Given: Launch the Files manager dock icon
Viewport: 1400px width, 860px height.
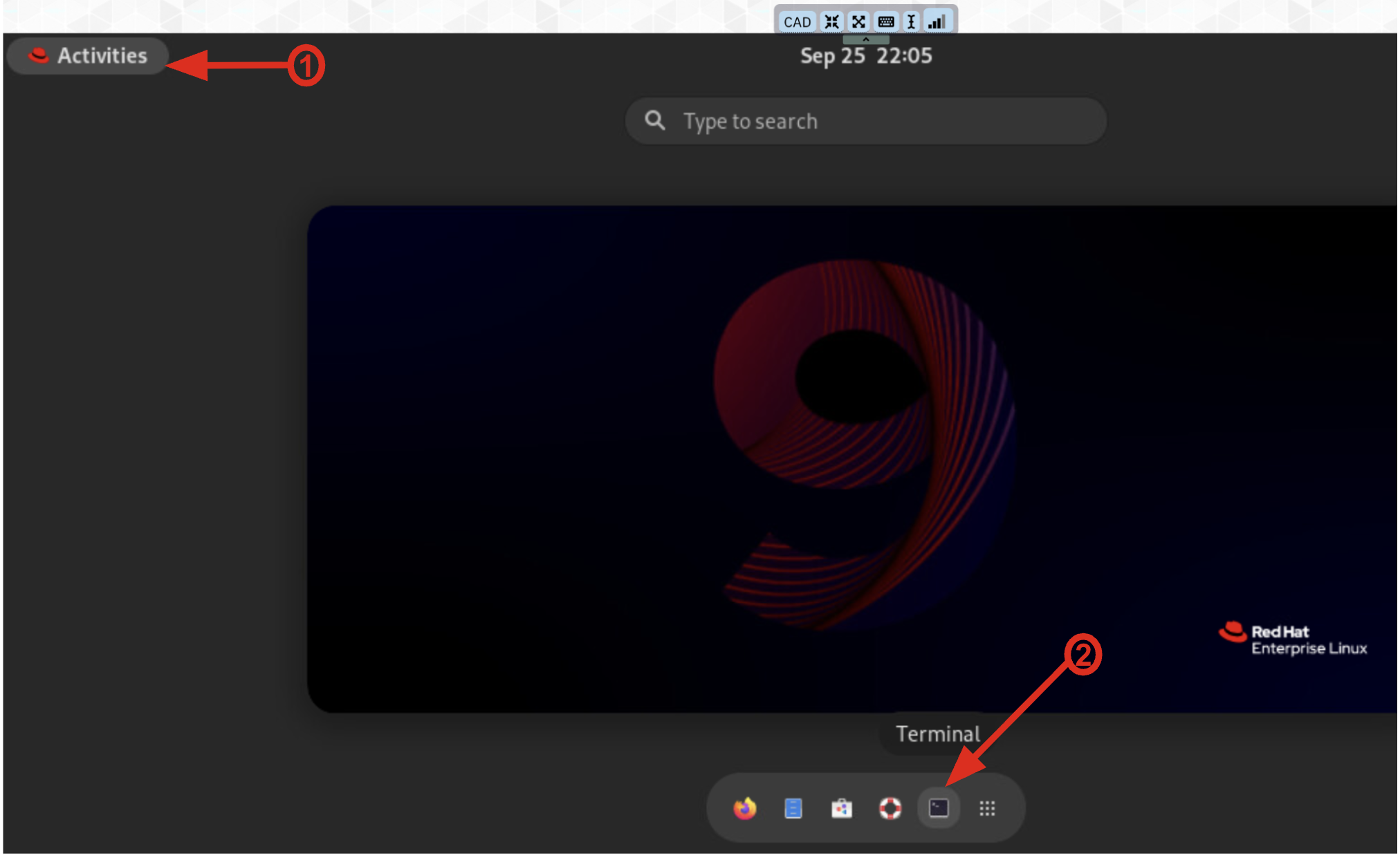Looking at the screenshot, I should click(x=793, y=808).
